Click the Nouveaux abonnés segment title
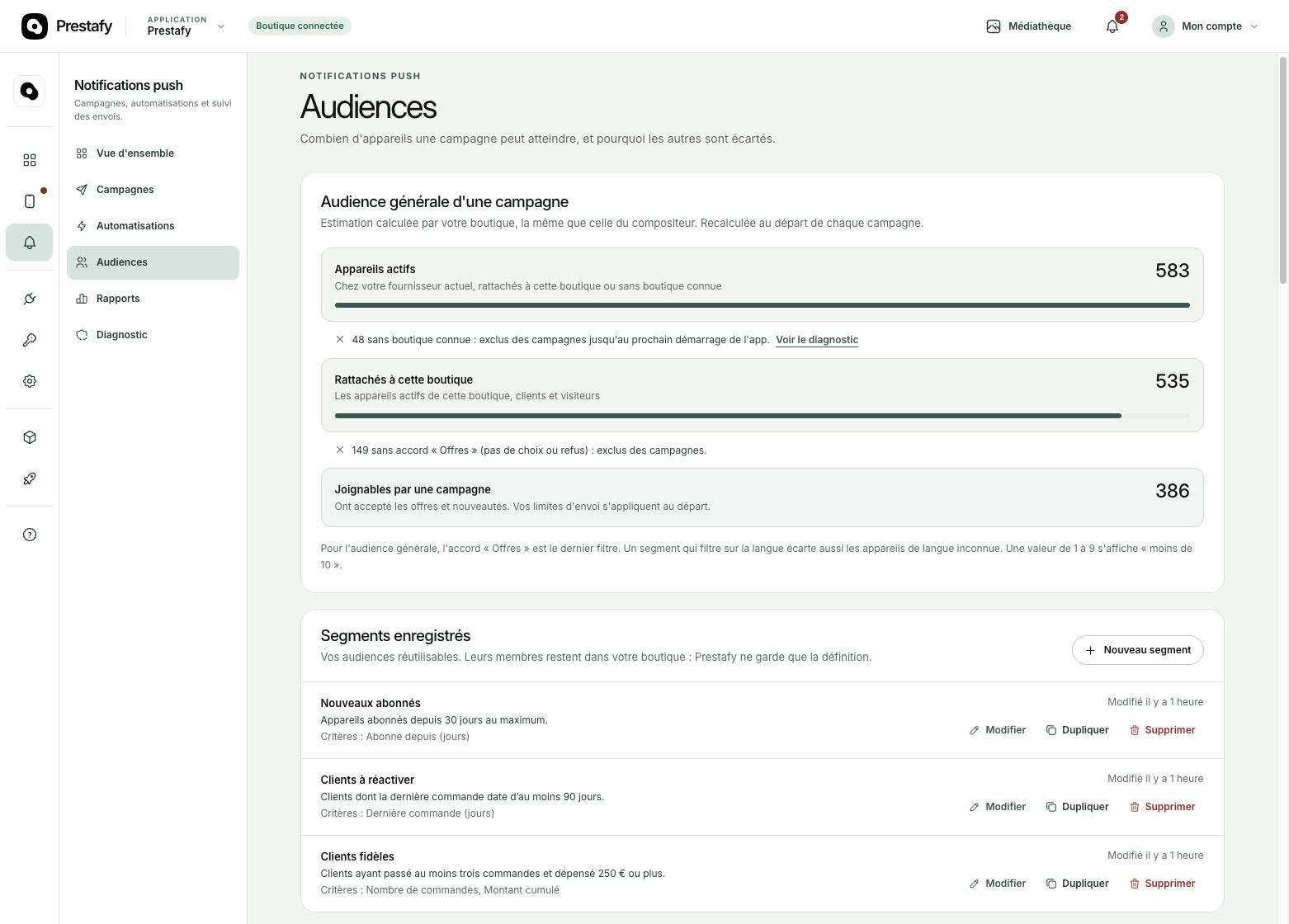 click(371, 704)
